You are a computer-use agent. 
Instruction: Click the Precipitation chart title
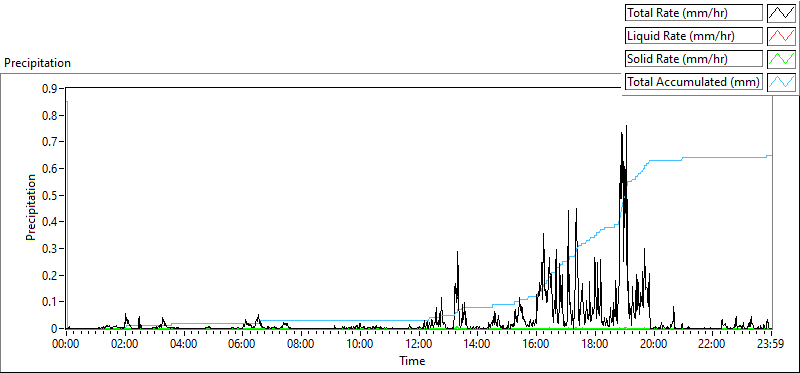pyautogui.click(x=37, y=63)
